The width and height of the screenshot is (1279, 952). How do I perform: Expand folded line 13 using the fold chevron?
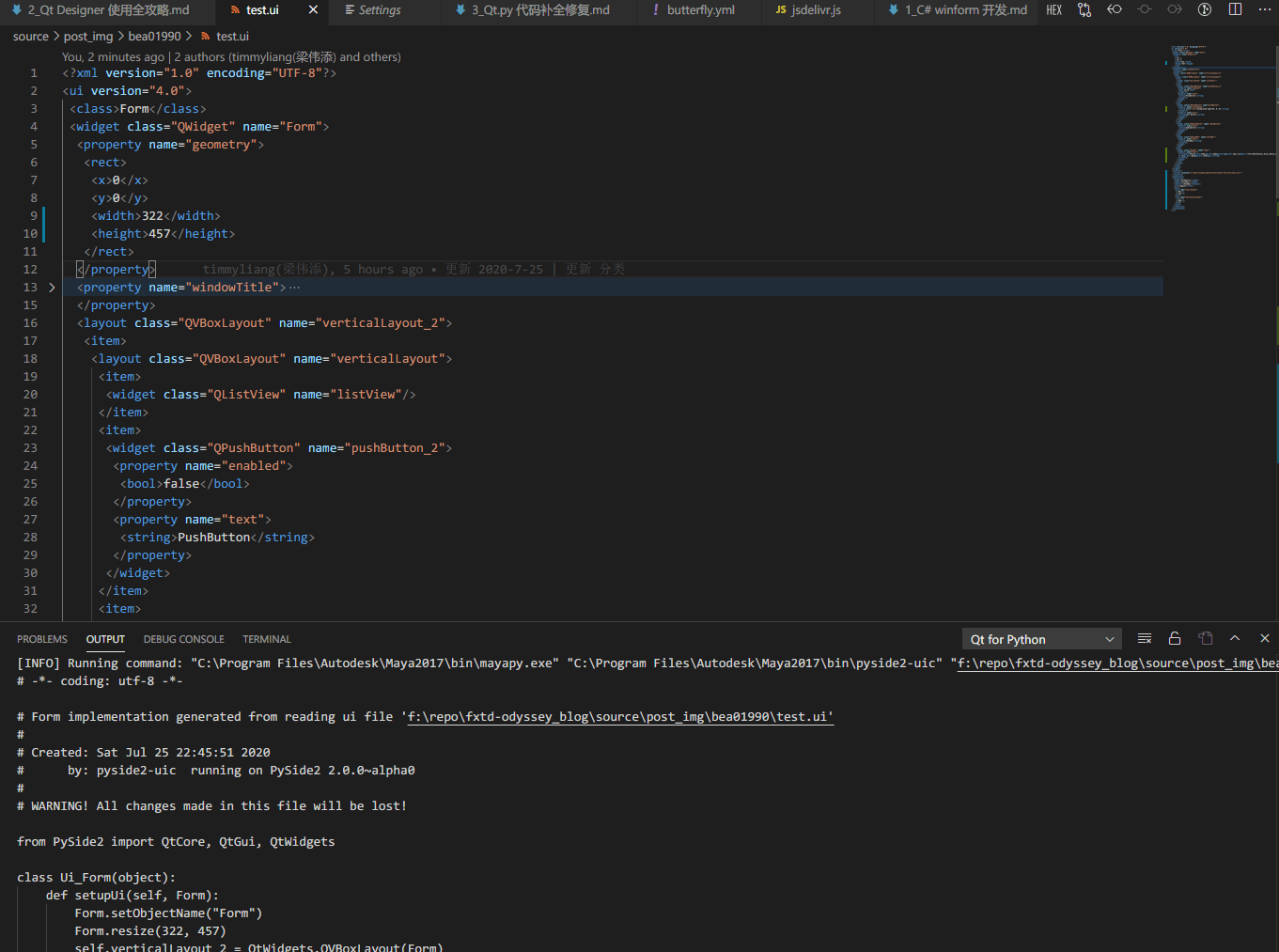click(x=52, y=288)
